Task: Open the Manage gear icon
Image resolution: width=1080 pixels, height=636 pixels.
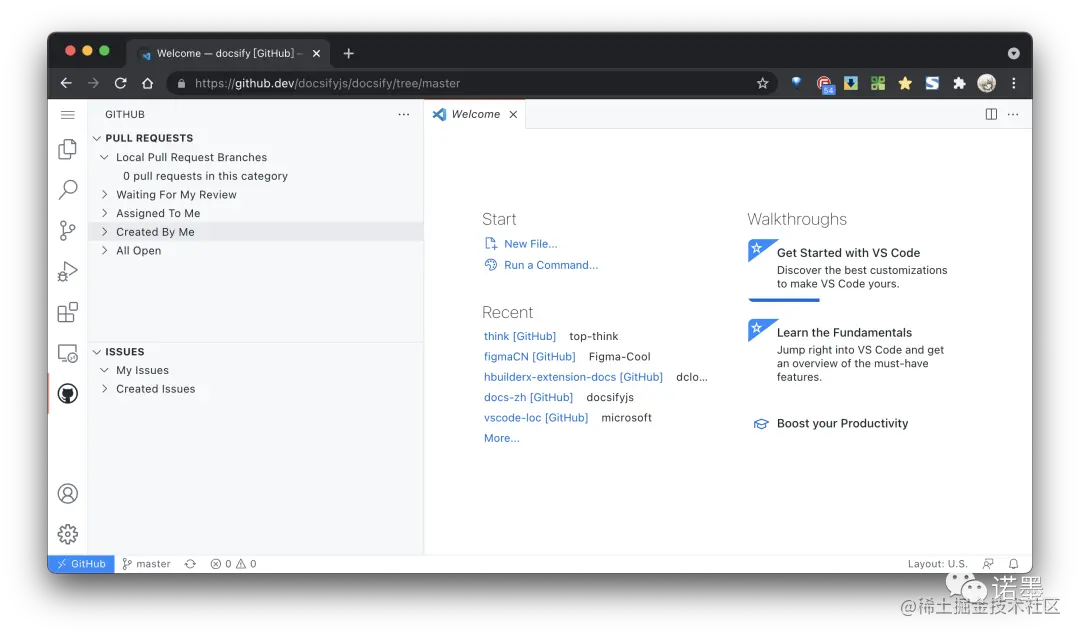Action: 68,534
